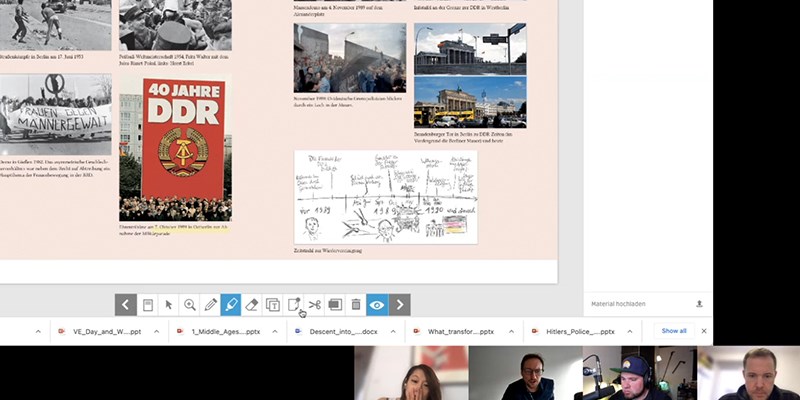
Task: Open the 40 Jahre DDR poster image
Action: tap(183, 140)
